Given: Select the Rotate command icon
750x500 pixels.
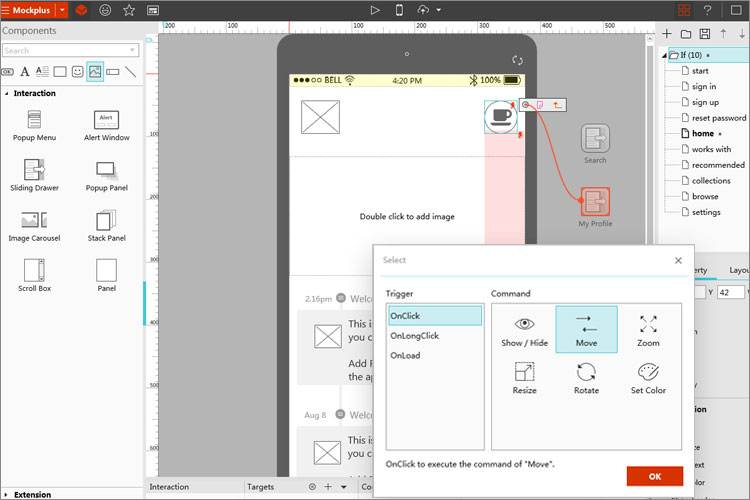Looking at the screenshot, I should [x=586, y=378].
